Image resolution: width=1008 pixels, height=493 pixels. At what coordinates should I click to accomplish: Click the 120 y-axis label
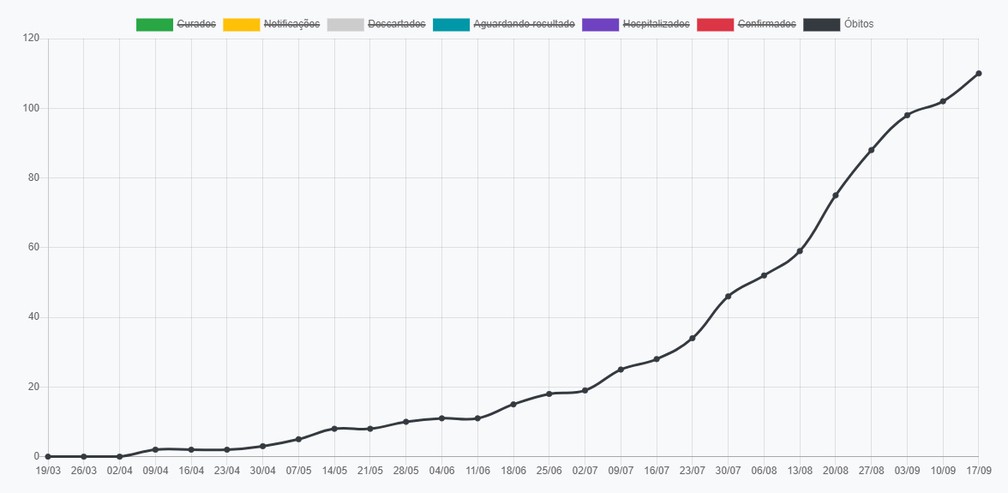[x=33, y=39]
